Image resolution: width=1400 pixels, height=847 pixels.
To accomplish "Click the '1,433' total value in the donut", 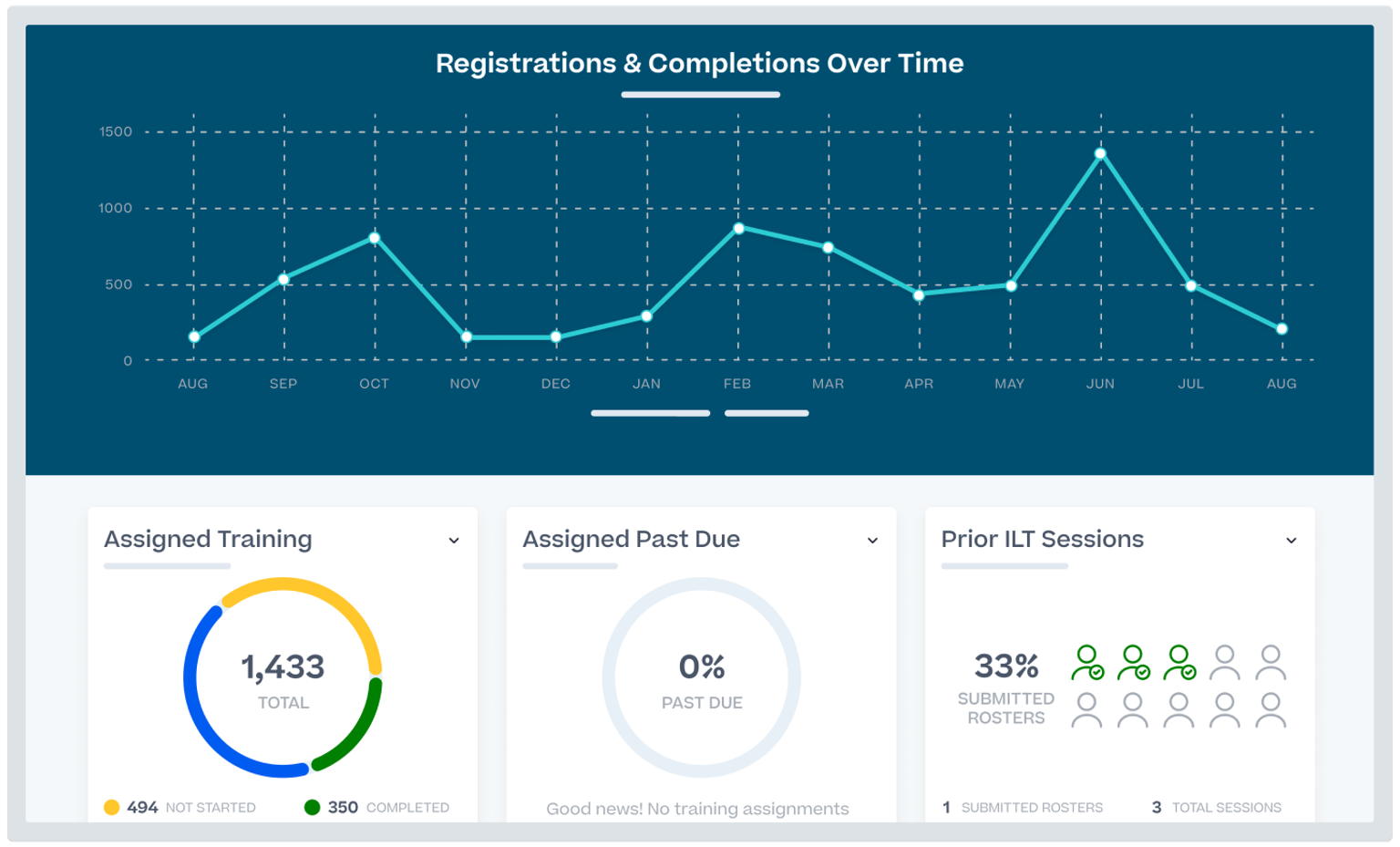I will pos(283,667).
